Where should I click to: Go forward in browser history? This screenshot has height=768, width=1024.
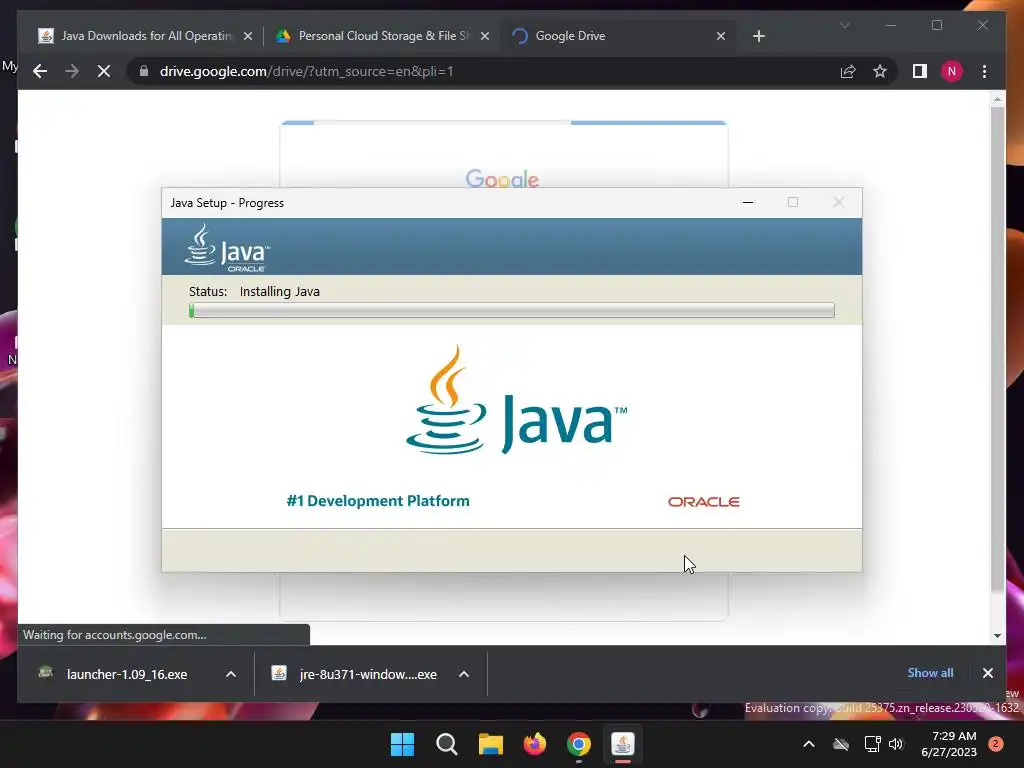[x=72, y=71]
